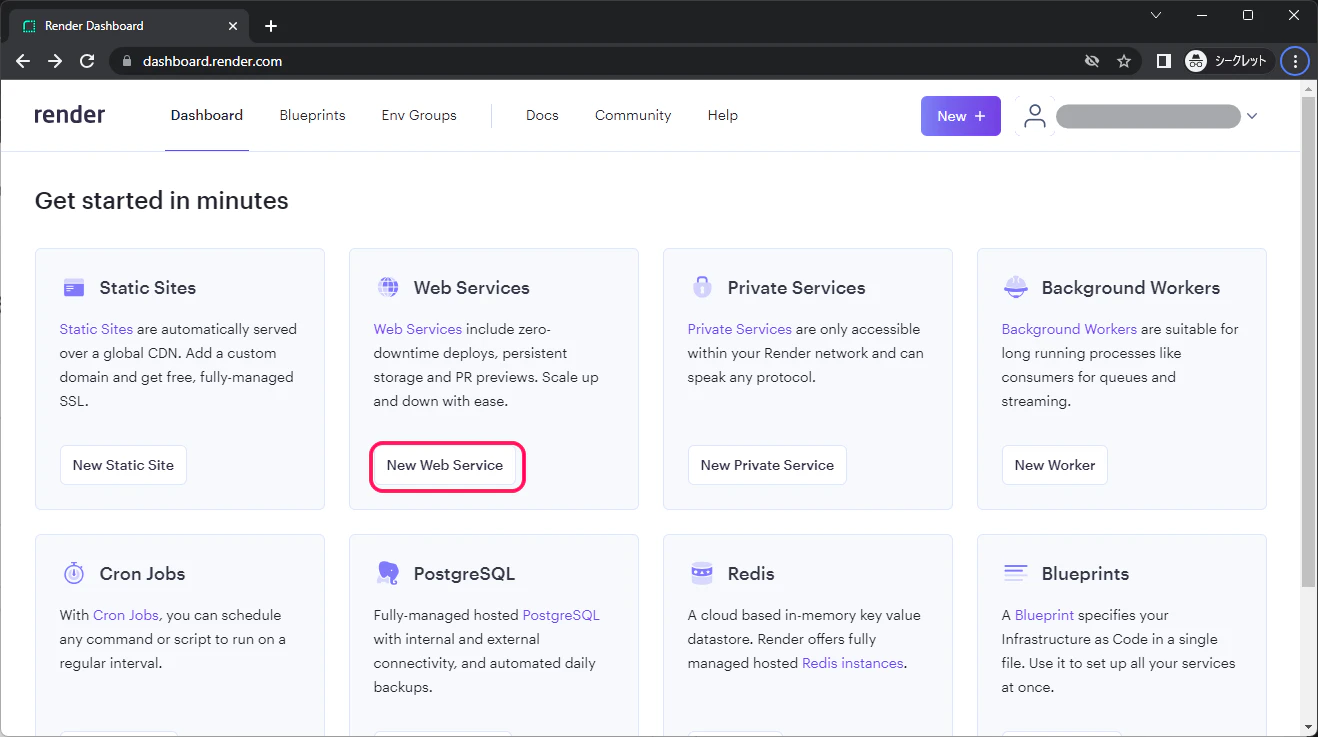Click the New Web Service button
This screenshot has height=737, width=1318.
445,465
